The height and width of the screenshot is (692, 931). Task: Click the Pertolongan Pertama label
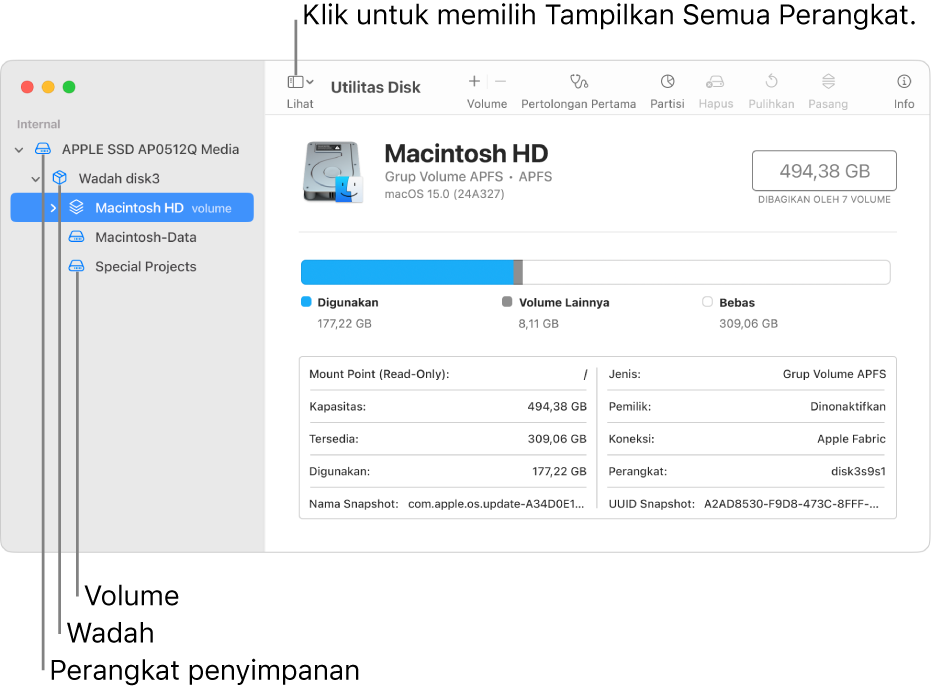578,104
